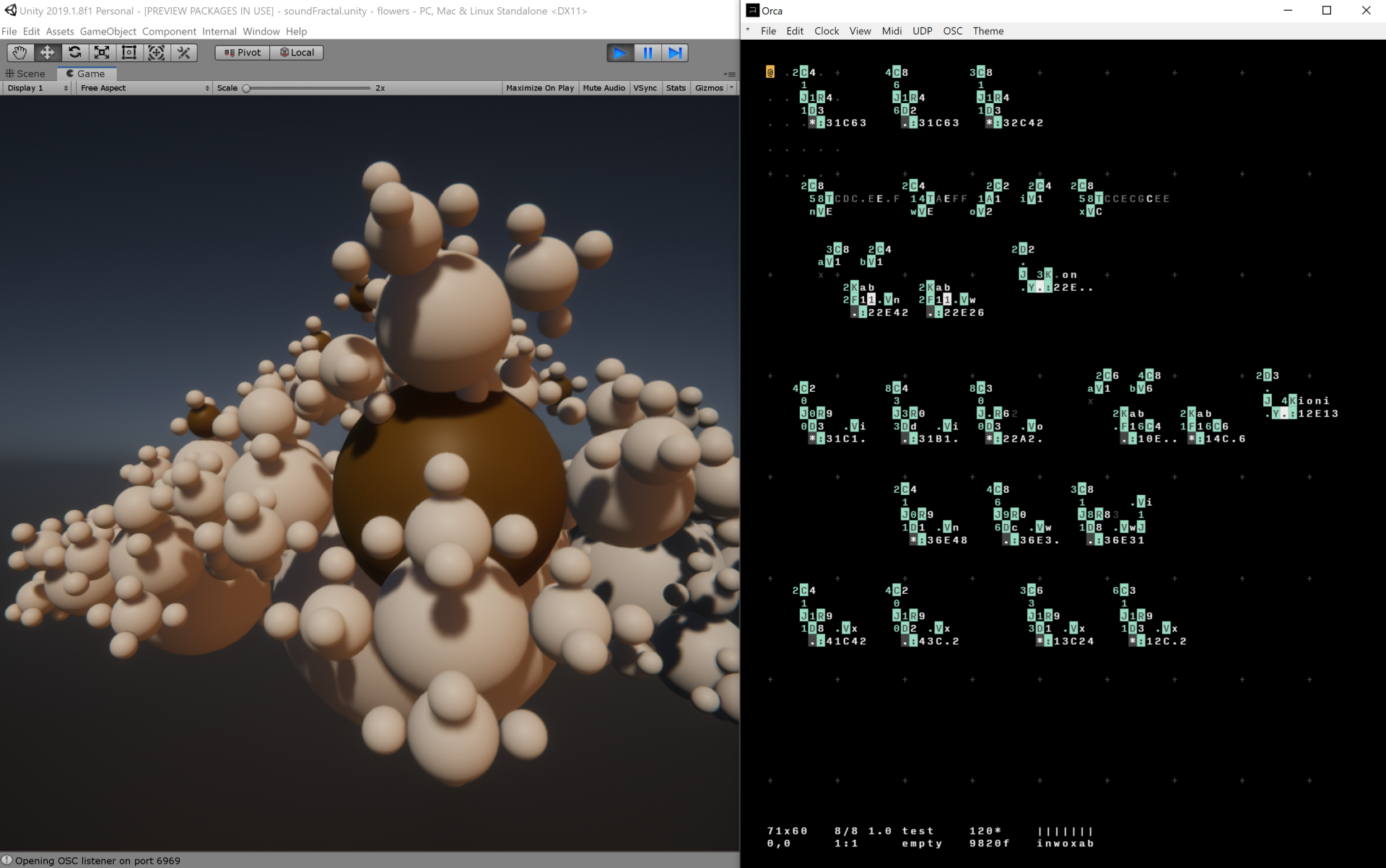The height and width of the screenshot is (868, 1386).
Task: Minimize the Orca window
Action: coord(1289,10)
